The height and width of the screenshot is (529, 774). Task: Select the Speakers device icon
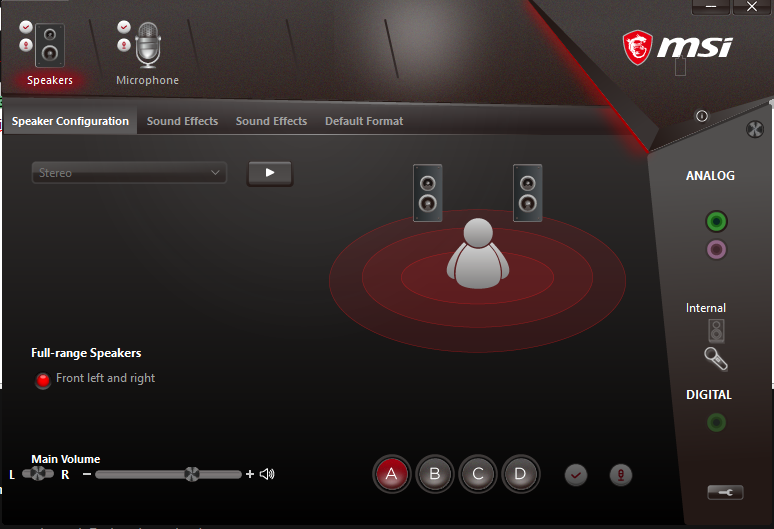[x=50, y=45]
